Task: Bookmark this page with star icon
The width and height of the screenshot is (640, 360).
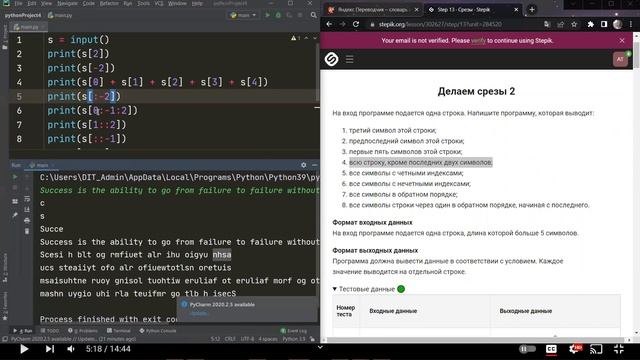Action: click(x=574, y=24)
